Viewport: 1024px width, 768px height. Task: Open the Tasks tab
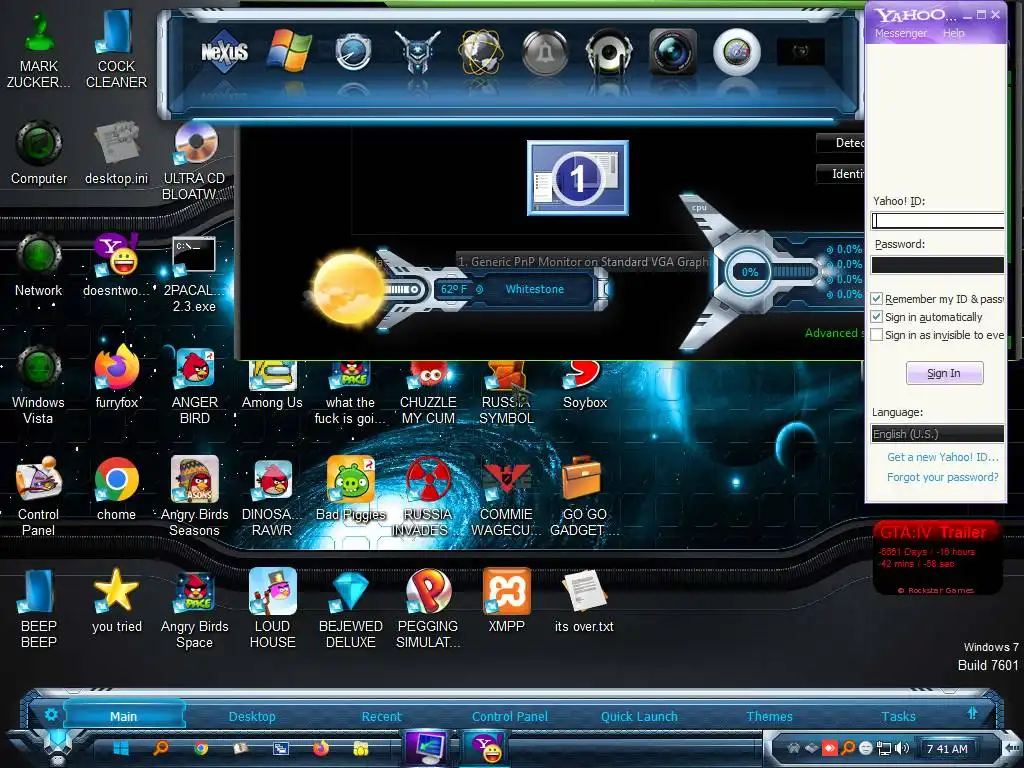tap(899, 716)
